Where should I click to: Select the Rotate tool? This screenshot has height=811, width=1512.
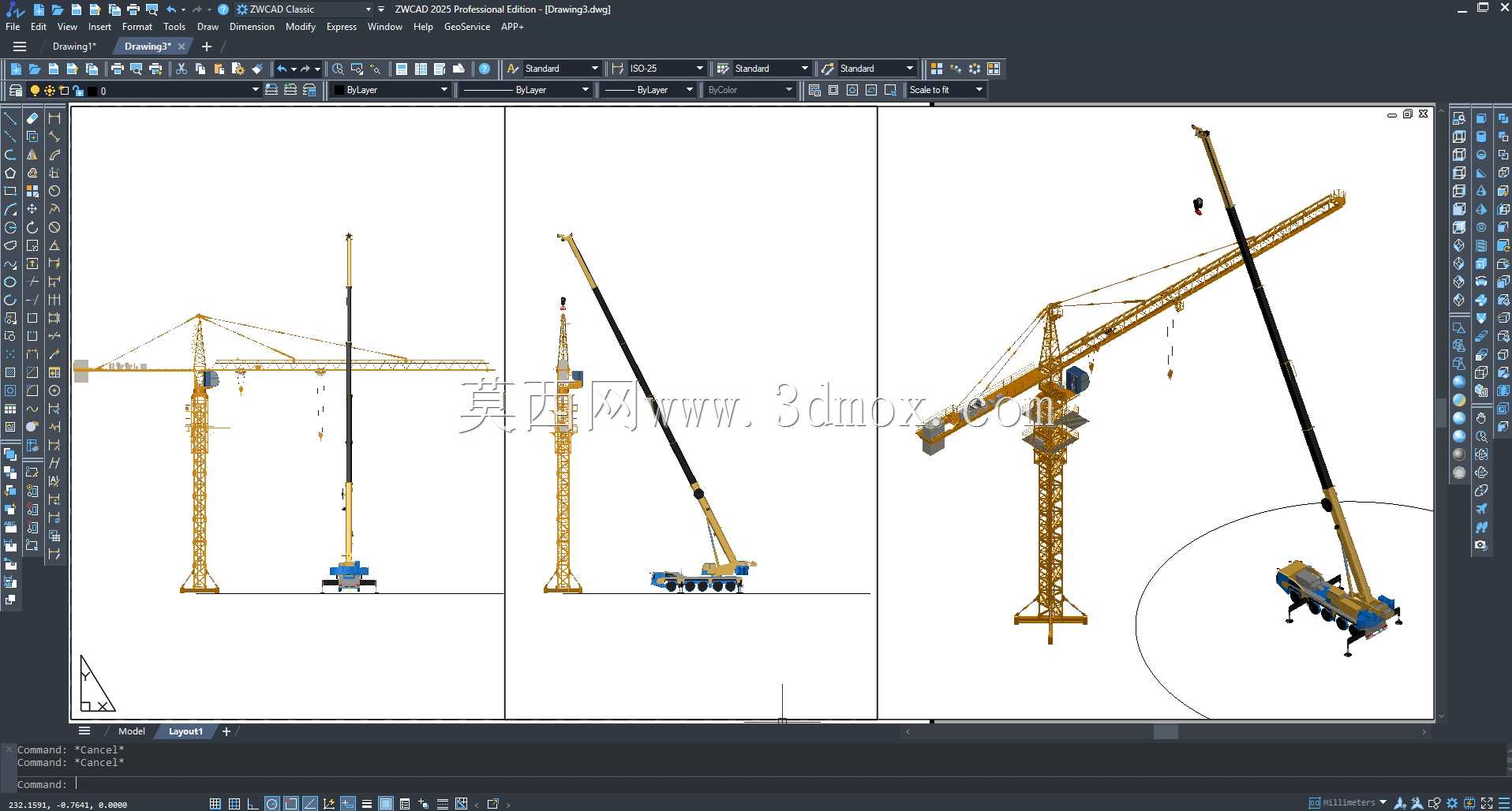click(32, 227)
